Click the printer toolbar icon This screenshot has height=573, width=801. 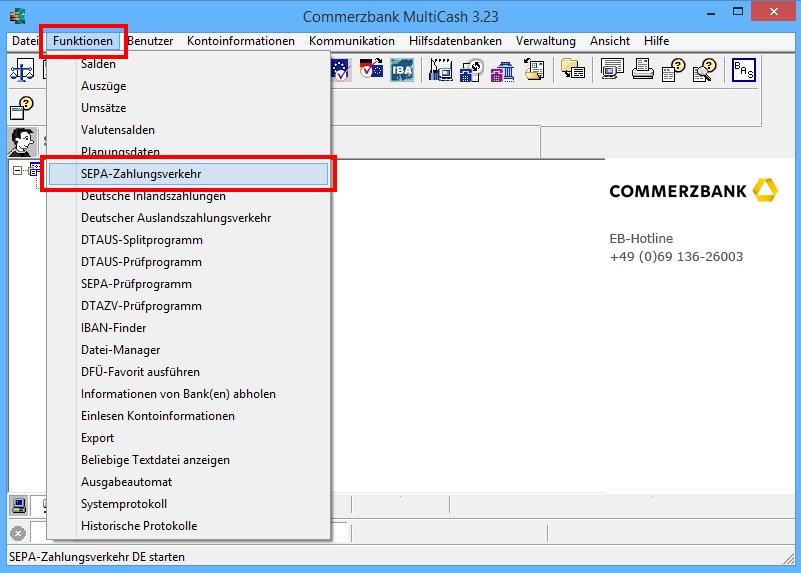point(643,69)
